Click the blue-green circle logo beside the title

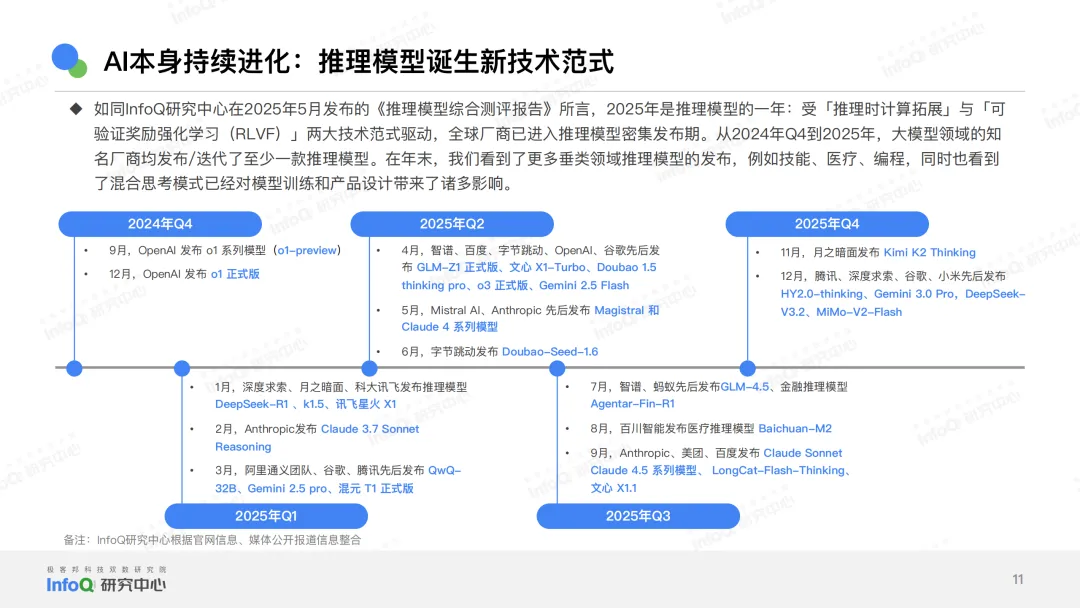click(x=70, y=61)
